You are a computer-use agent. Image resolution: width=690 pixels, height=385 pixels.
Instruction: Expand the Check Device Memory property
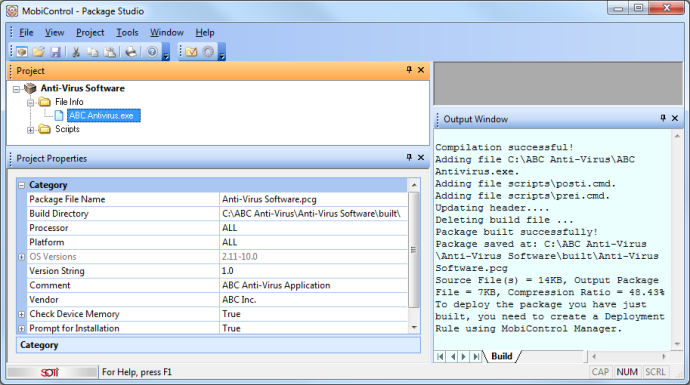coord(22,314)
